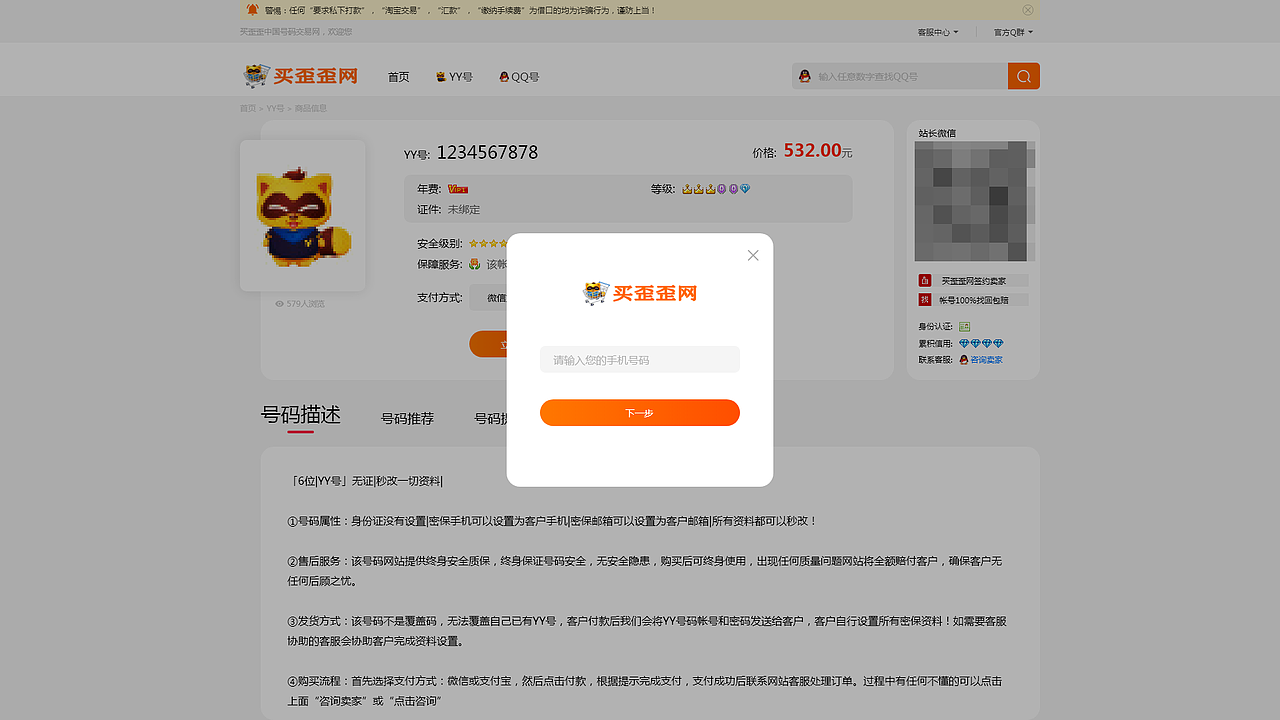1280x720 pixels.
Task: Click the 站长微信 heading
Action: click(937, 133)
